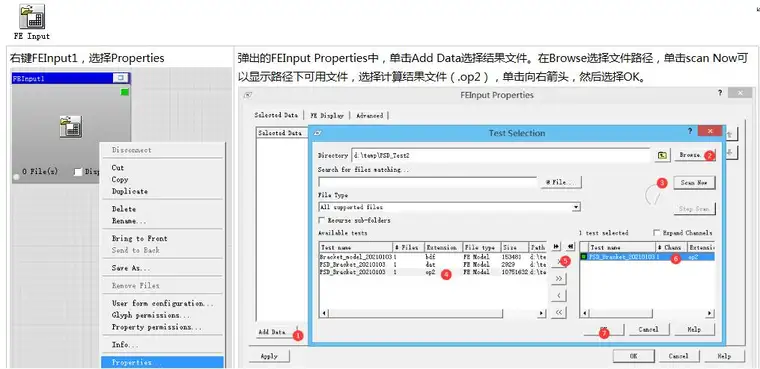Click Help in the Test Selection dialog
The width and height of the screenshot is (760, 369).
pos(694,329)
